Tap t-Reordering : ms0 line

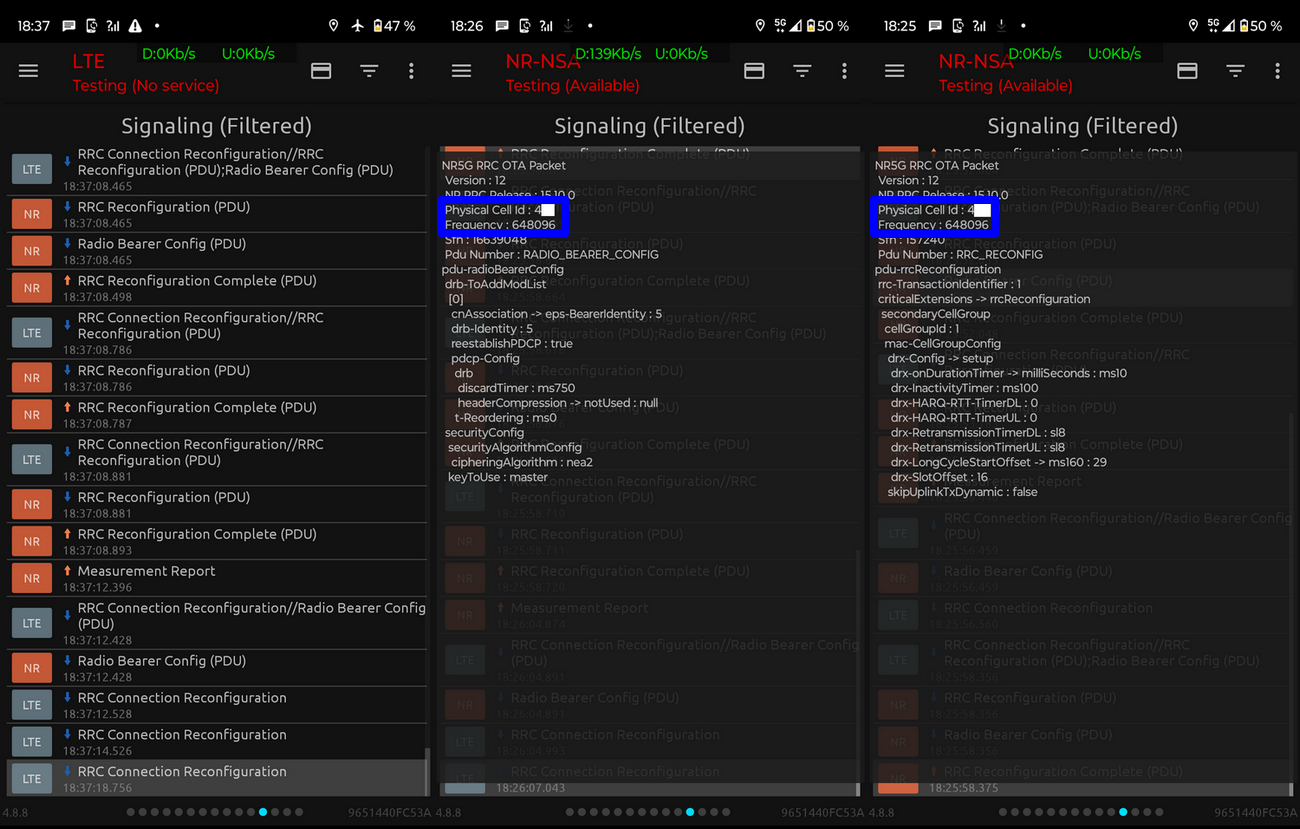click(505, 418)
